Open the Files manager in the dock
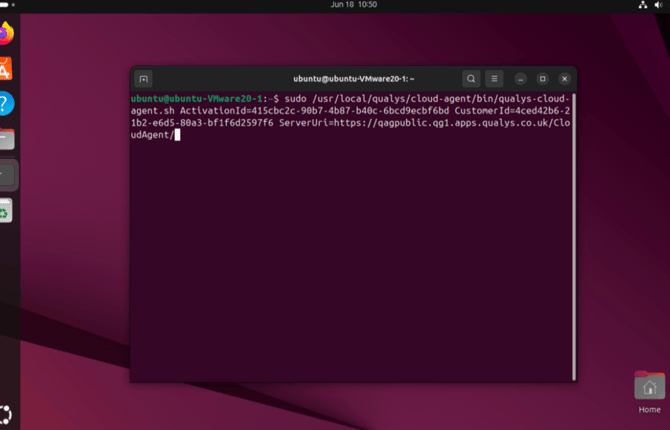The width and height of the screenshot is (670, 430). (6, 139)
